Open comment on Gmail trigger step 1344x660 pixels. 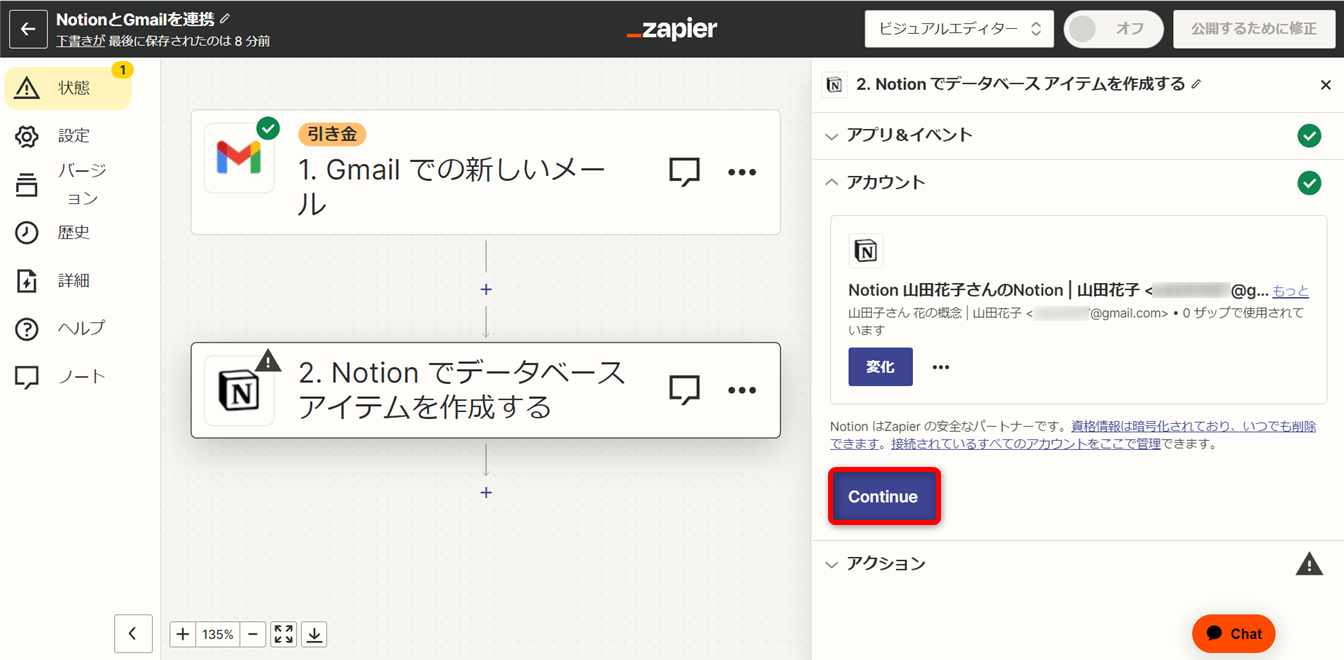(684, 172)
